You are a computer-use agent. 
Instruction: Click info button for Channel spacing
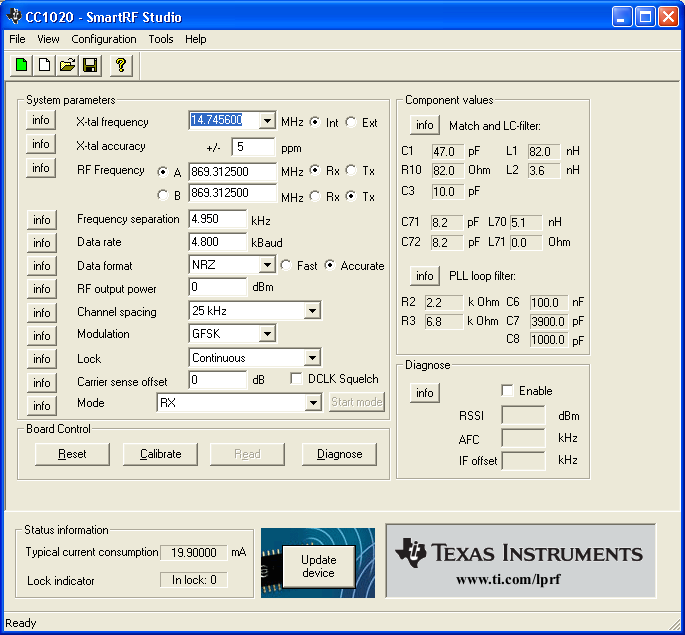pyautogui.click(x=42, y=313)
